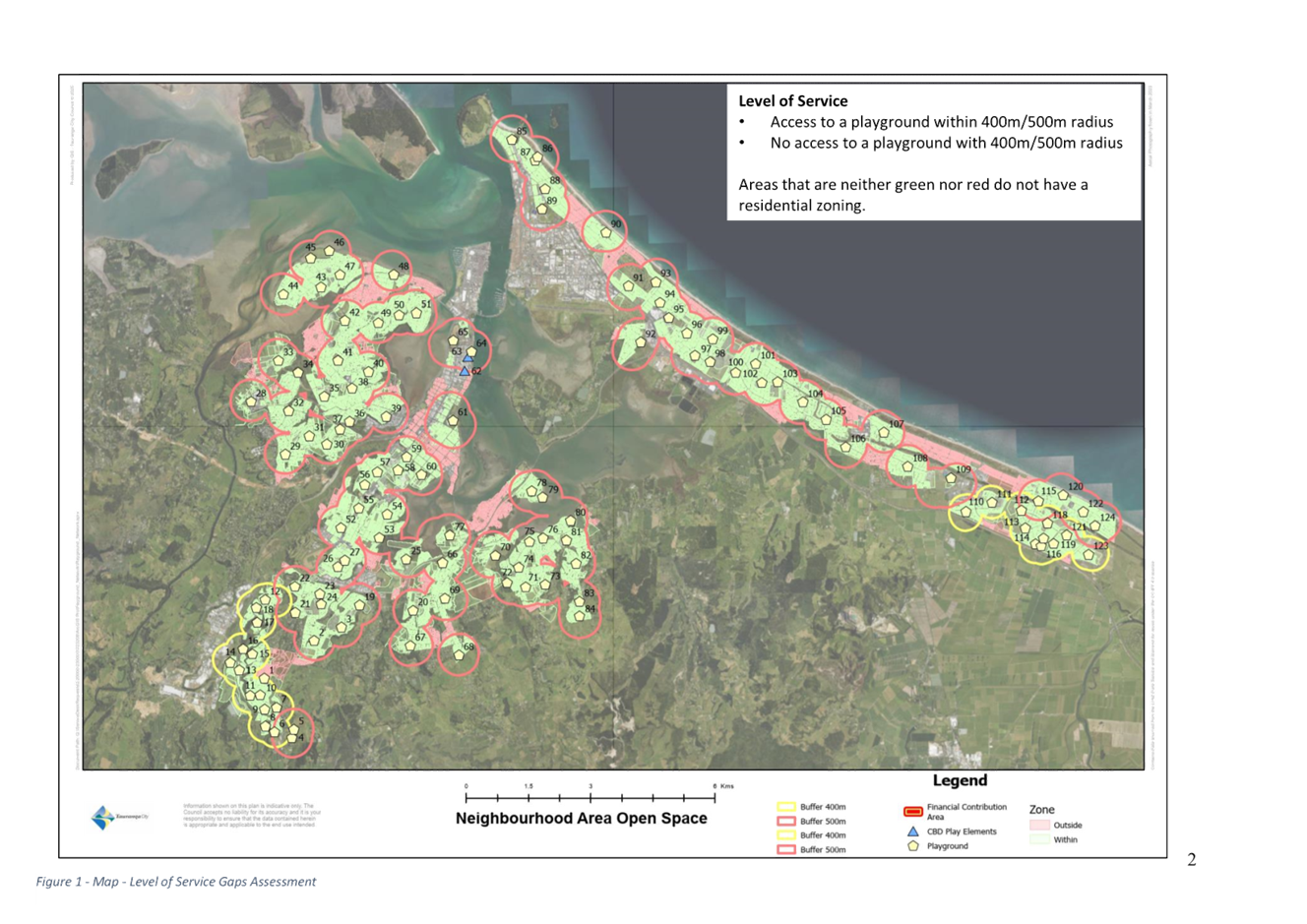Click the 'Within' zone label

click(1065, 840)
